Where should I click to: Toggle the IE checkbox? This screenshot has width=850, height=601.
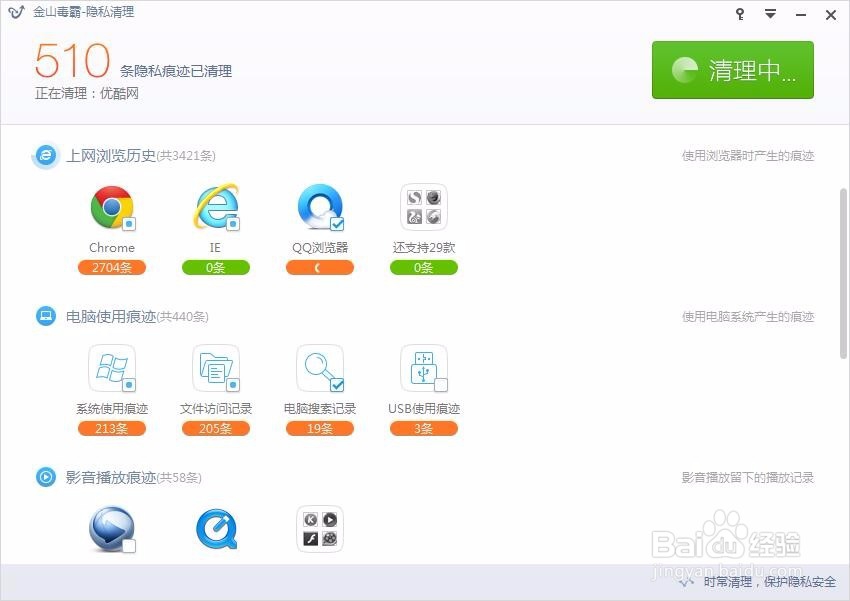click(233, 224)
